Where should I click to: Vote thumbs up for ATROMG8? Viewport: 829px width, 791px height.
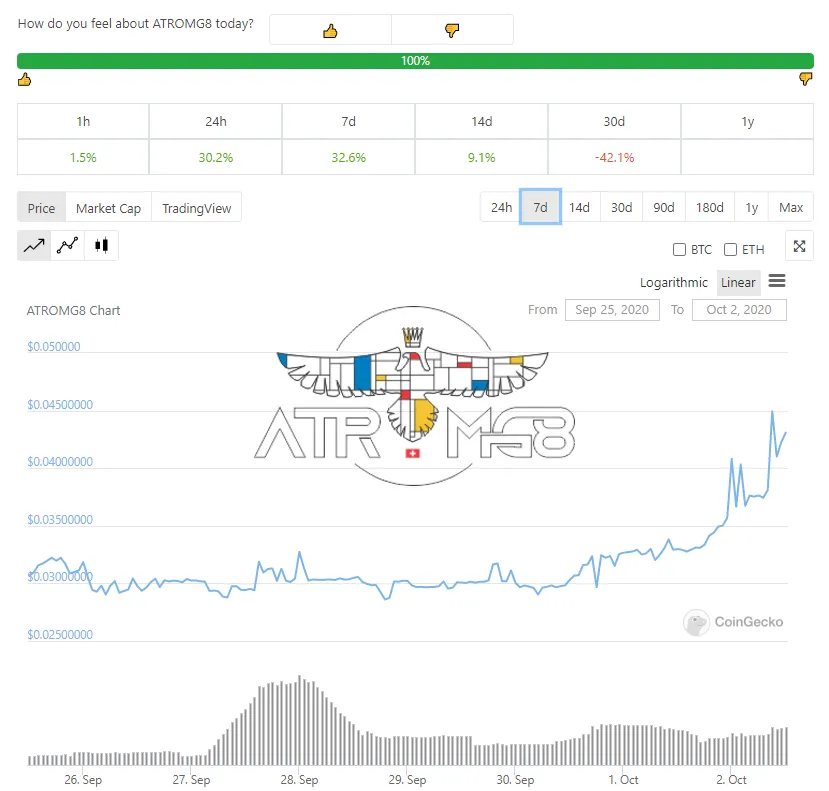point(330,30)
